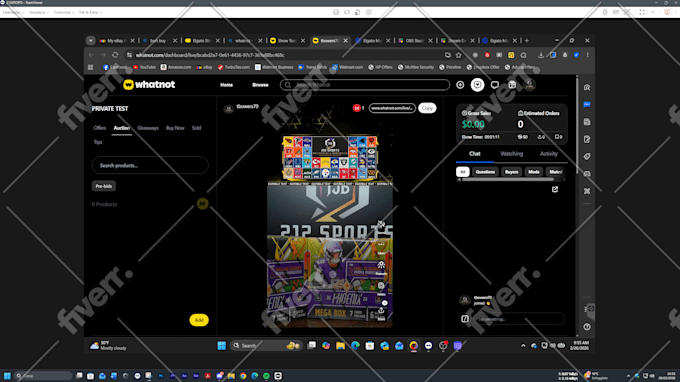Open the Amazon.com bookmark
680x382 pixels.
click(x=176, y=67)
